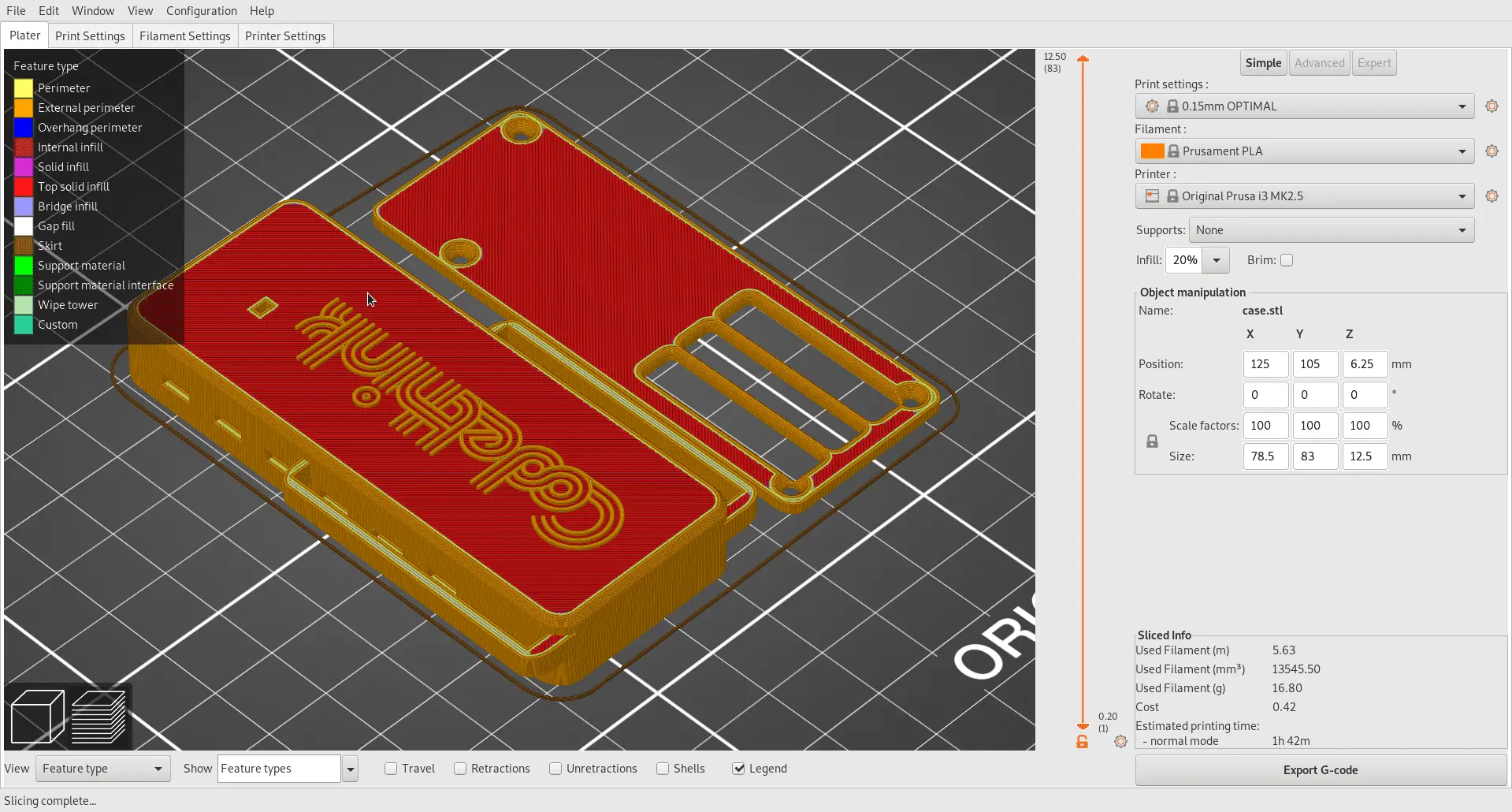Screen dimensions: 1512x812
Task: Open the Infill percentage dropdown arrow
Action: point(1217,260)
